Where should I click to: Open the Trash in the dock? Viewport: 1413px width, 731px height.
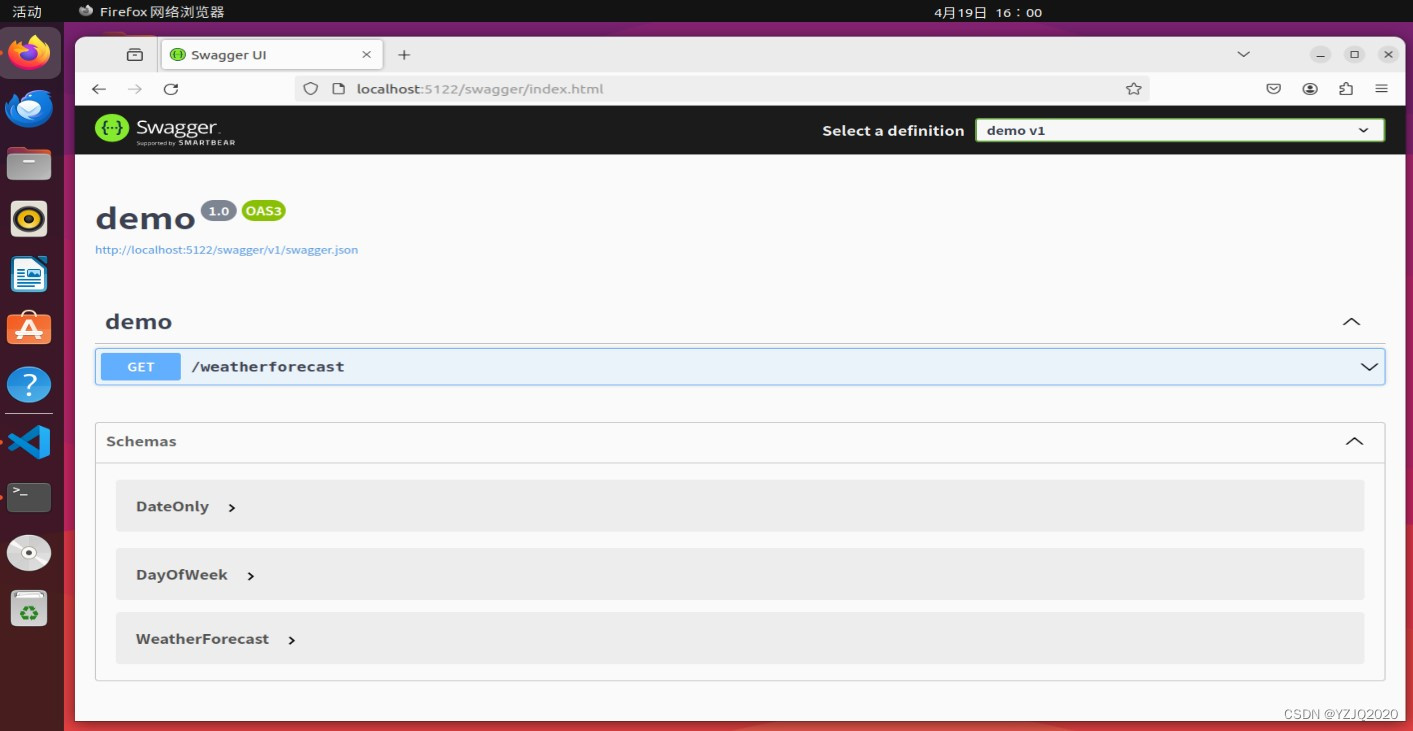[x=29, y=608]
